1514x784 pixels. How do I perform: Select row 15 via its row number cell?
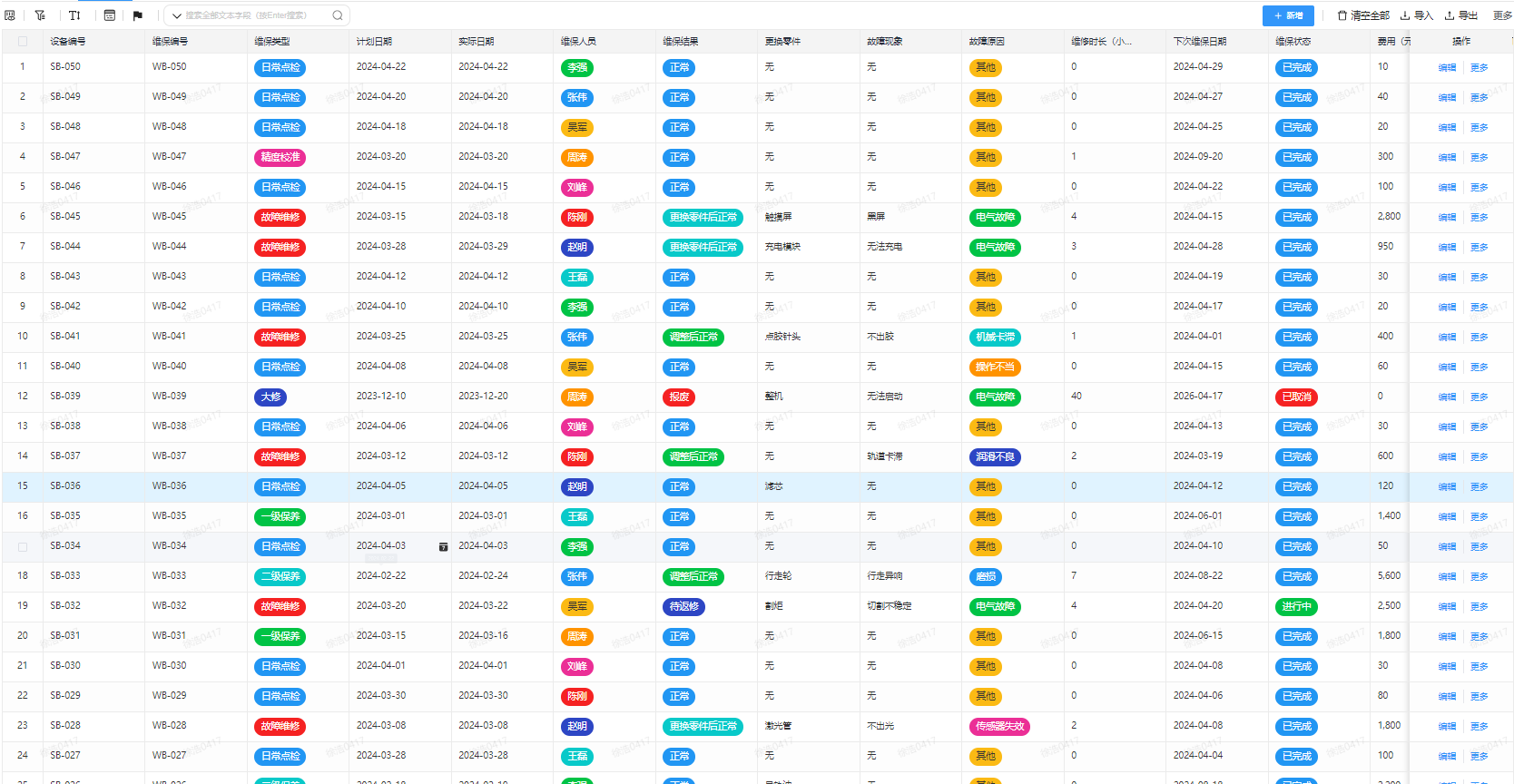[23, 486]
